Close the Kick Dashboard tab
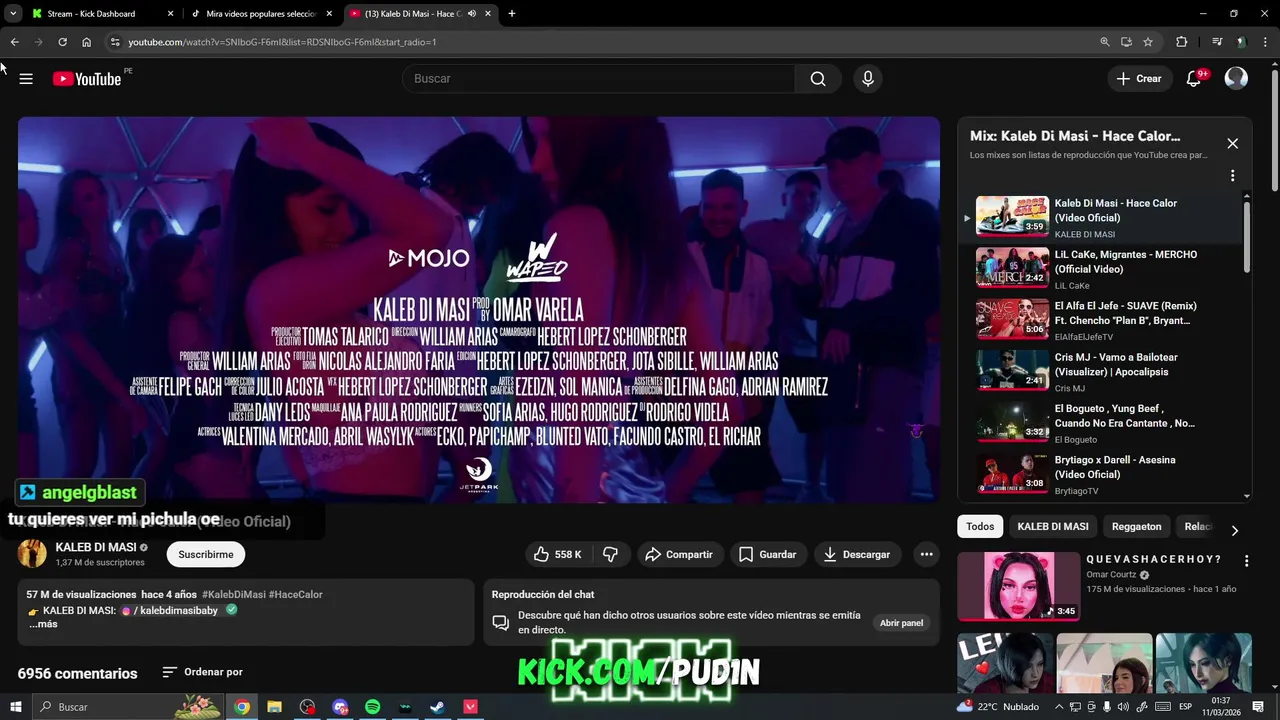The image size is (1280, 720). 170,14
